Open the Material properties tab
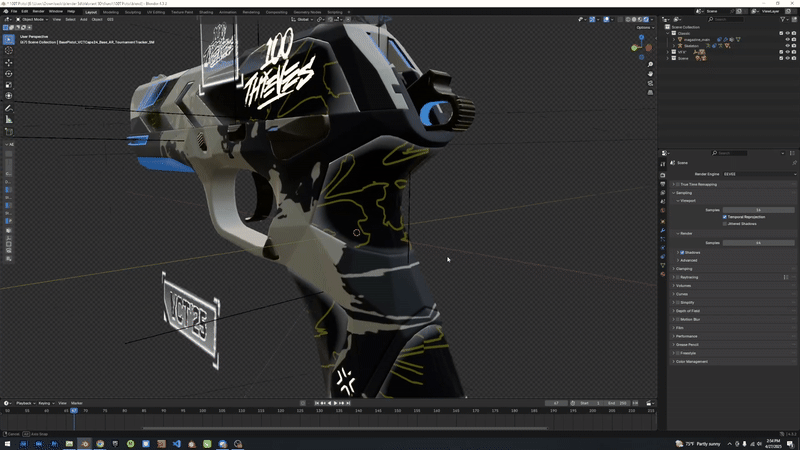Viewport: 800px width, 450px height. point(663,274)
